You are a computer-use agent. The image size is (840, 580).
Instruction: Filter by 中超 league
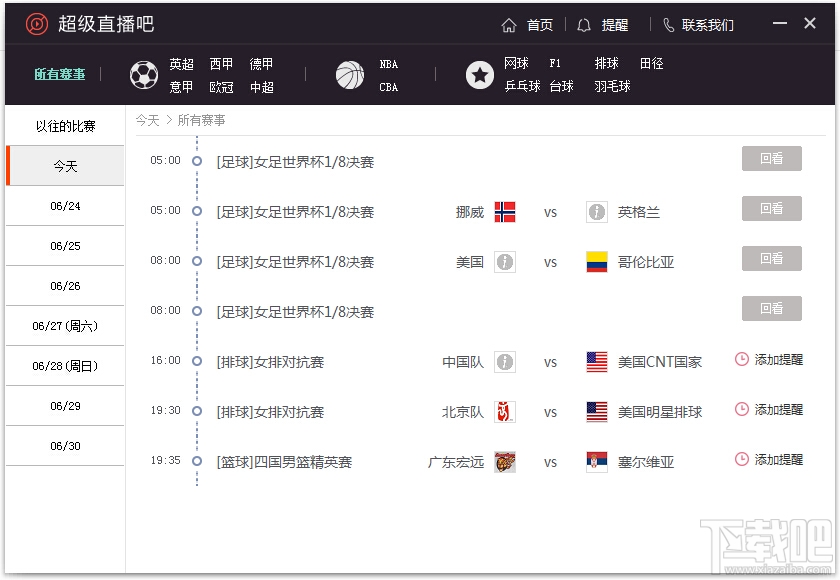point(261,87)
